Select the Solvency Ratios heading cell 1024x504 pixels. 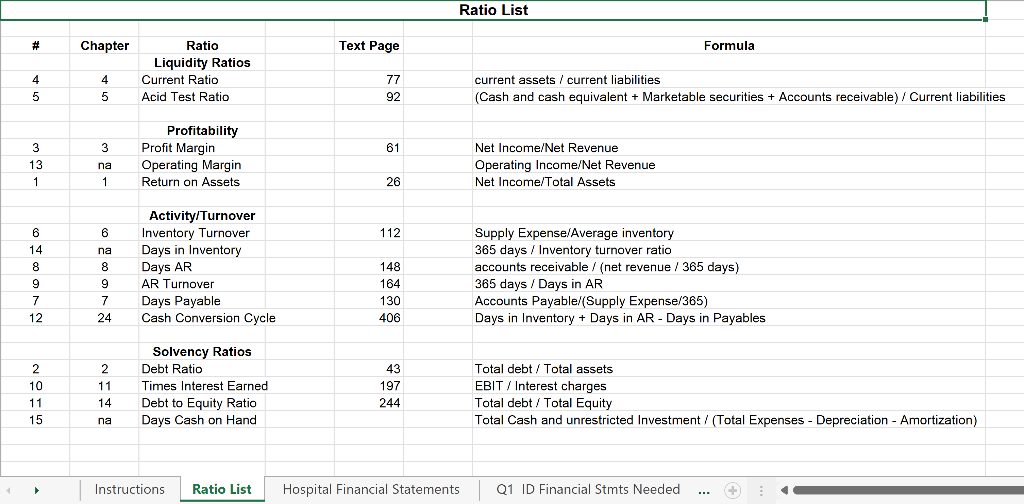point(202,352)
